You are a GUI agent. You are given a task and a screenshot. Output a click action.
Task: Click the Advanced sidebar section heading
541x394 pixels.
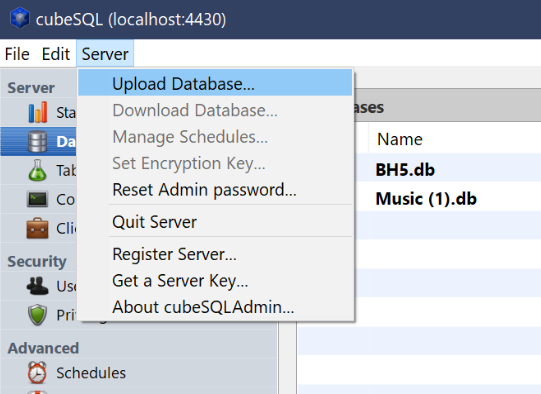point(43,348)
